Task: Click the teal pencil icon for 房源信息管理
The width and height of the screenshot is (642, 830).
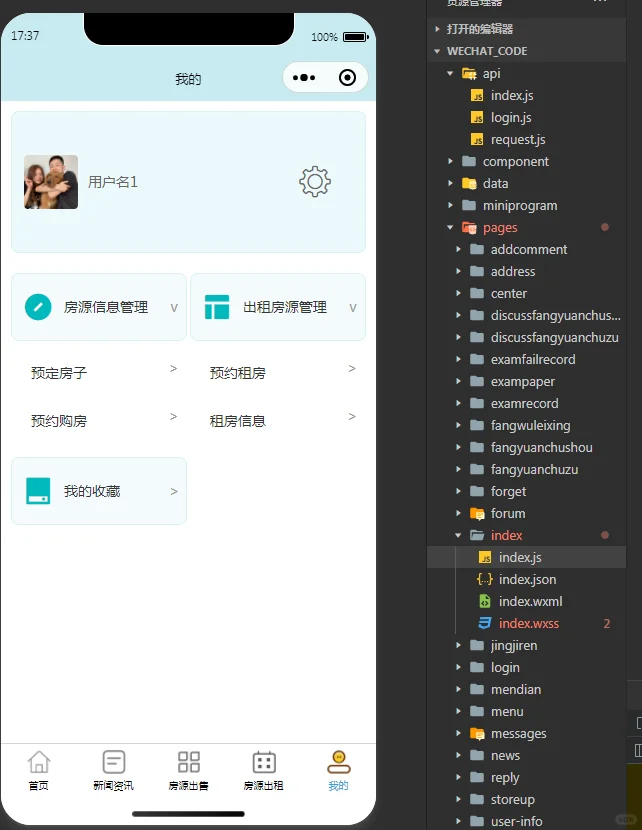Action: [38, 307]
